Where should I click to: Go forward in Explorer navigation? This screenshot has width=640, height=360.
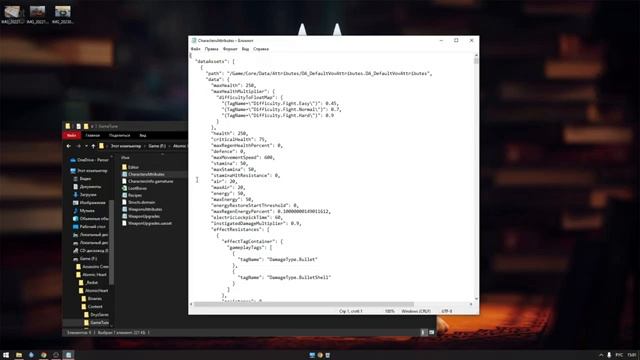click(x=78, y=146)
